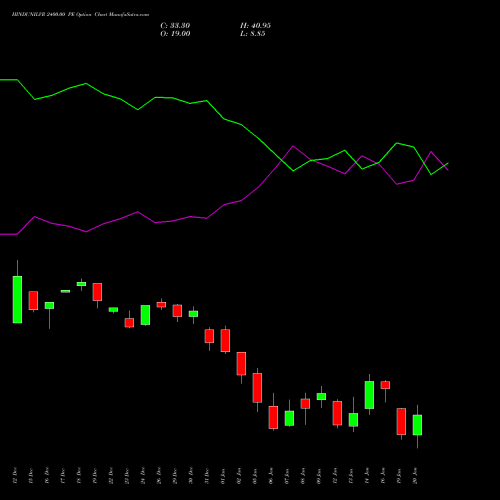Image resolution: width=500 pixels, height=500 pixels.
Task: Select the close value C: 33.30
Action: (x=175, y=26)
